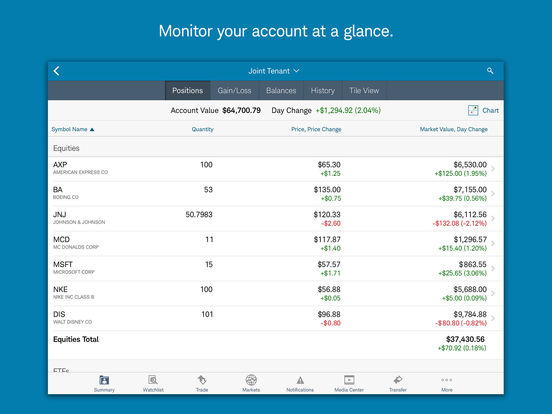
Task: Toggle Symbol Name sort arrow
Action: tap(92, 130)
